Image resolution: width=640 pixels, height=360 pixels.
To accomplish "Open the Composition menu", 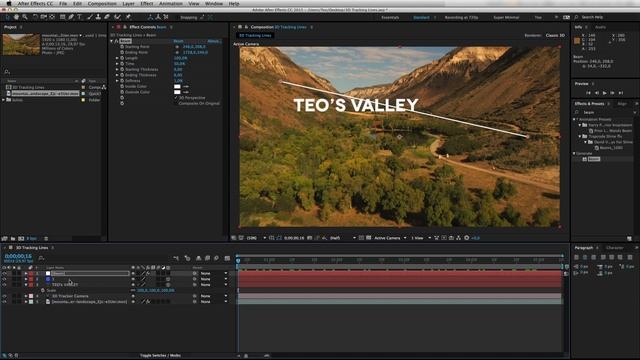I will tap(102, 4).
